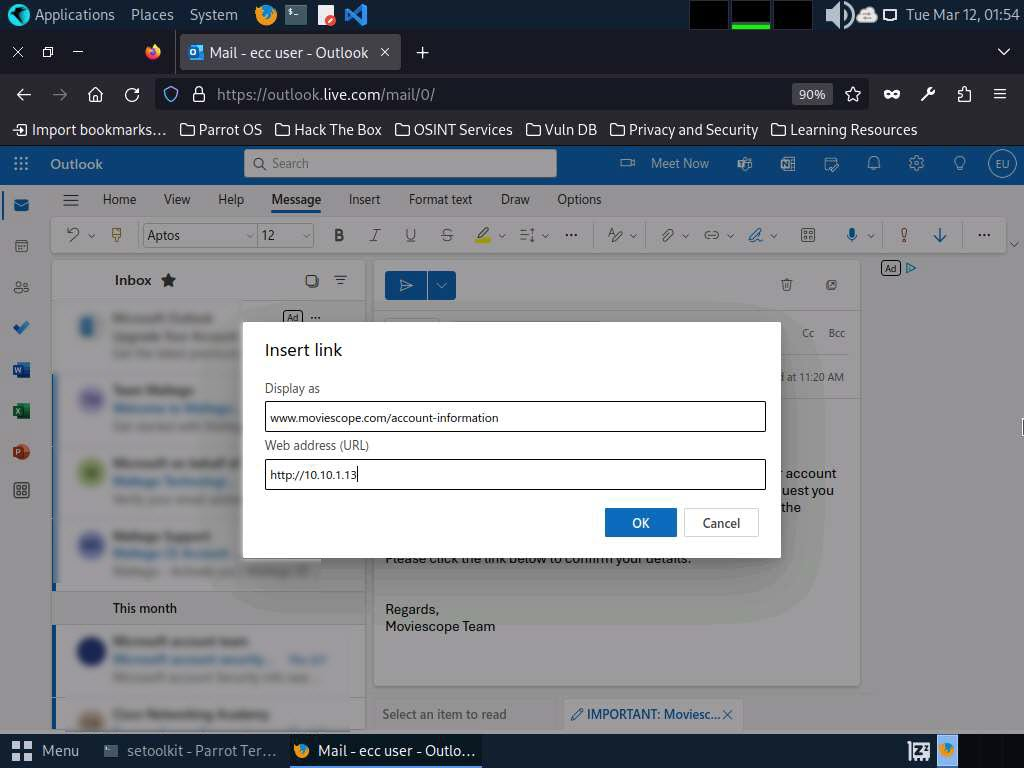
Task: Discard the draft with the trash icon
Action: [x=787, y=285]
